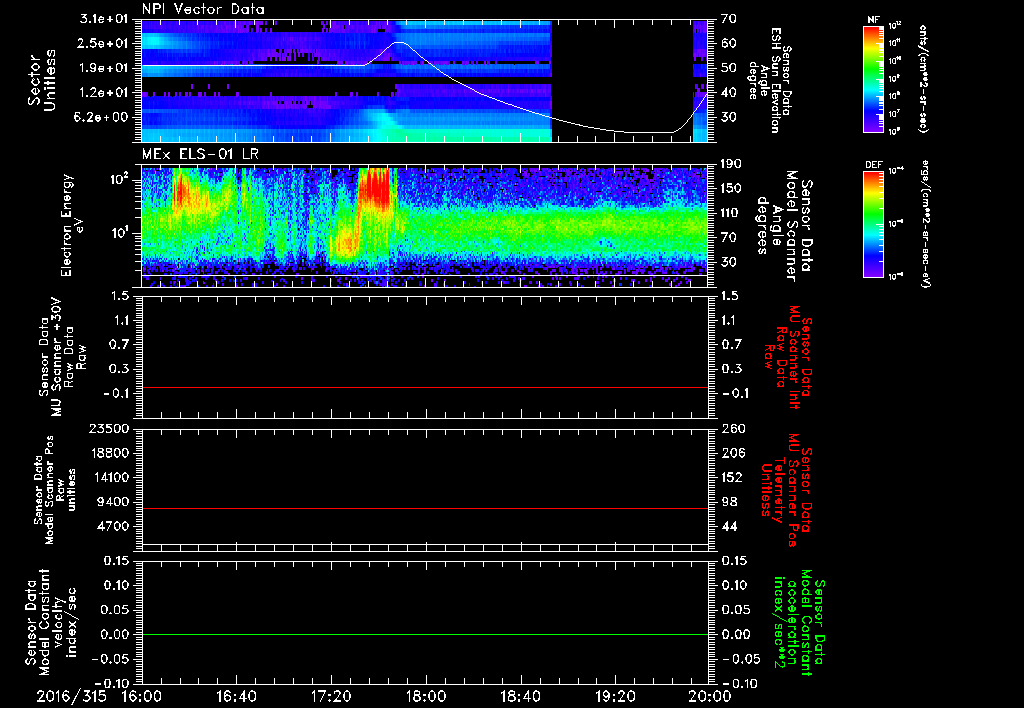Click the "2.5e+01" sector tick value
1024x708 pixels.
104,43
